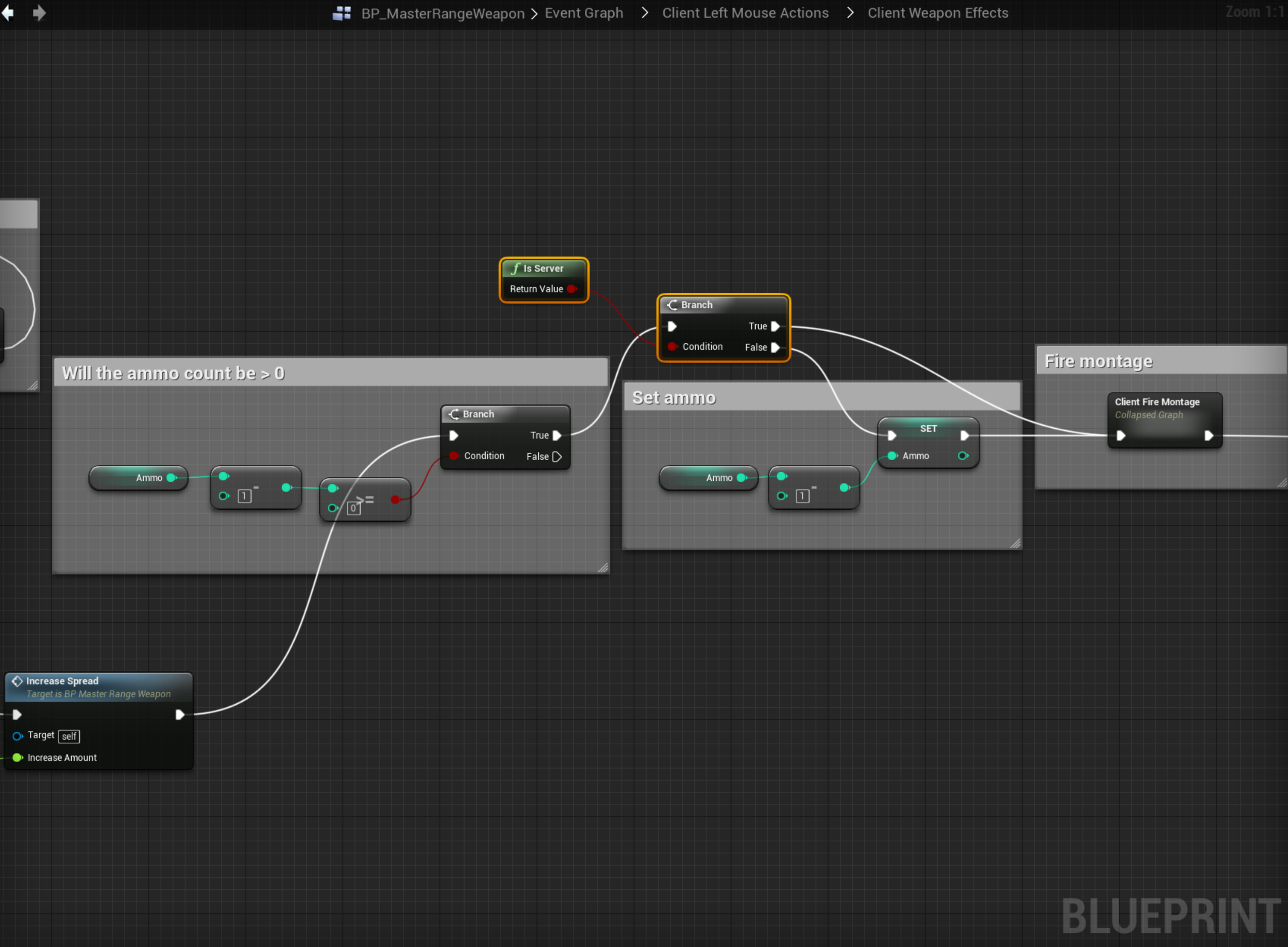Click the blueprint icon beside BP_MasterRangeWeapon
Image resolution: width=1288 pixels, height=947 pixels.
pyautogui.click(x=342, y=13)
